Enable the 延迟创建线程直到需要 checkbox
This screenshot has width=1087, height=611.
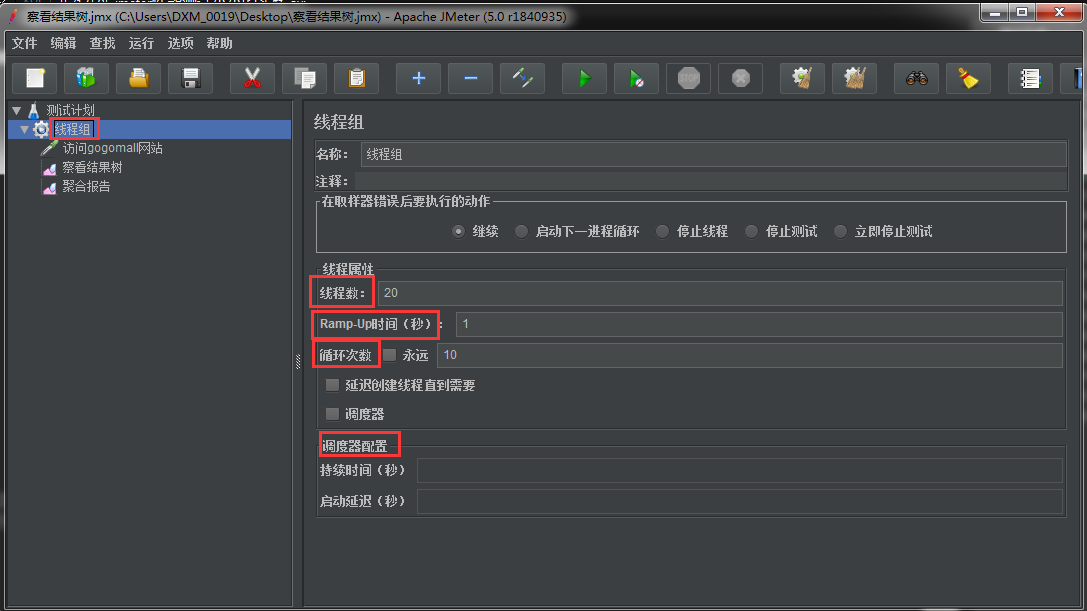(333, 385)
